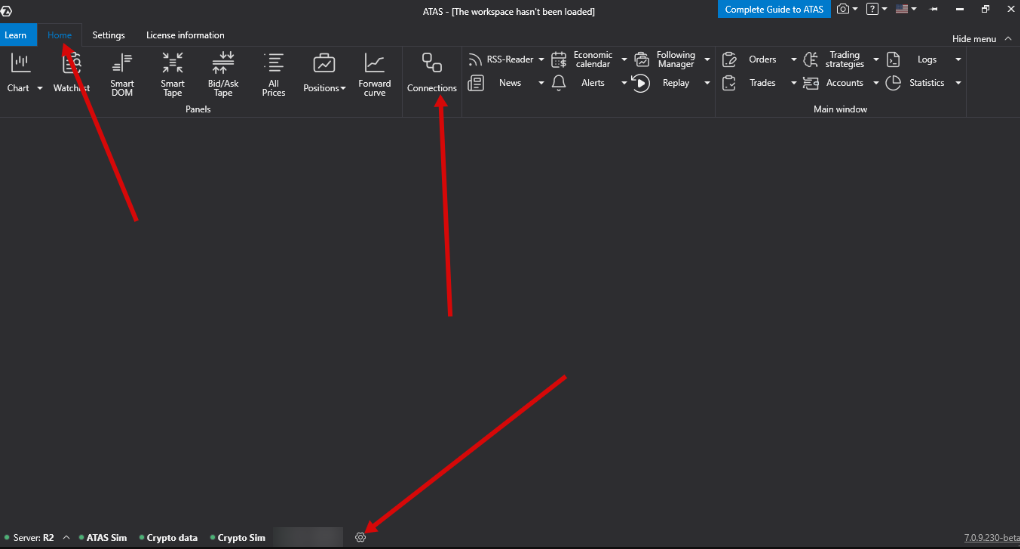Click Complete Guide to ATAS button
This screenshot has width=1020, height=549.
click(774, 9)
